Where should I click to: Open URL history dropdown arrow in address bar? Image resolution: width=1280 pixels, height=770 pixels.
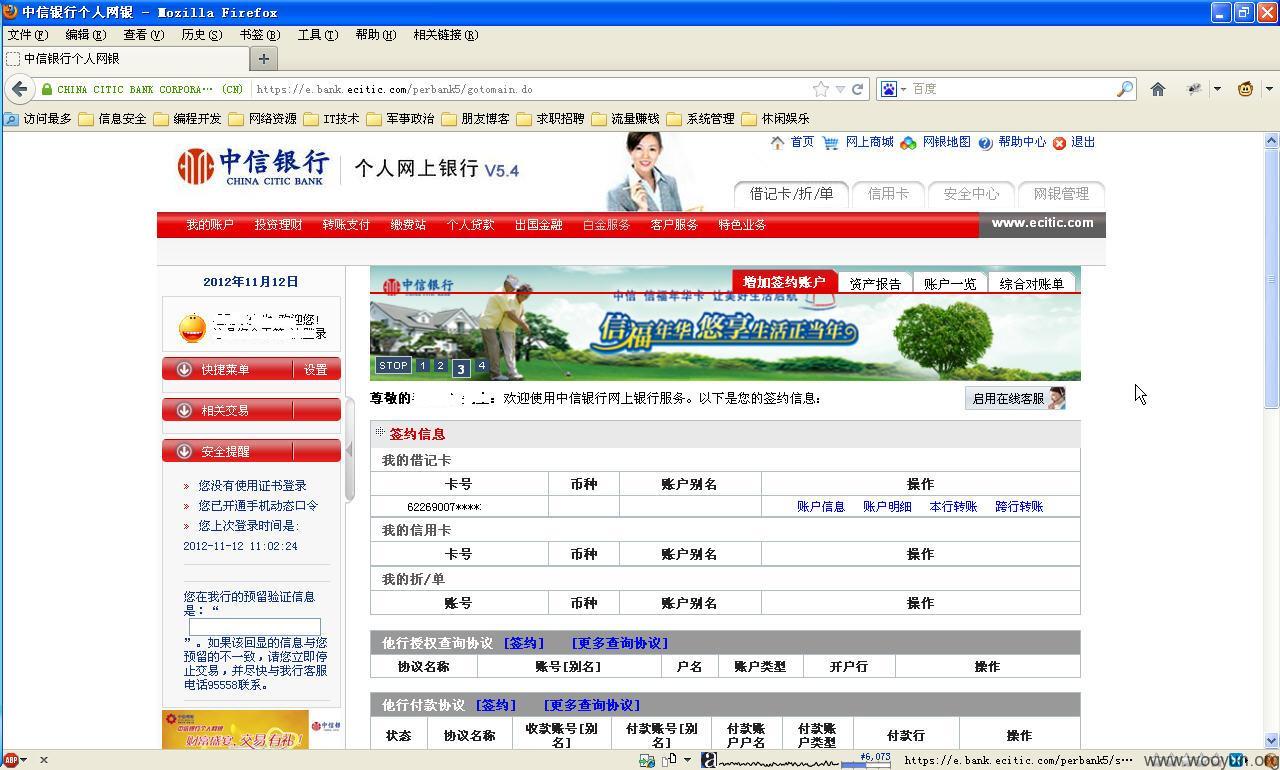pos(840,89)
